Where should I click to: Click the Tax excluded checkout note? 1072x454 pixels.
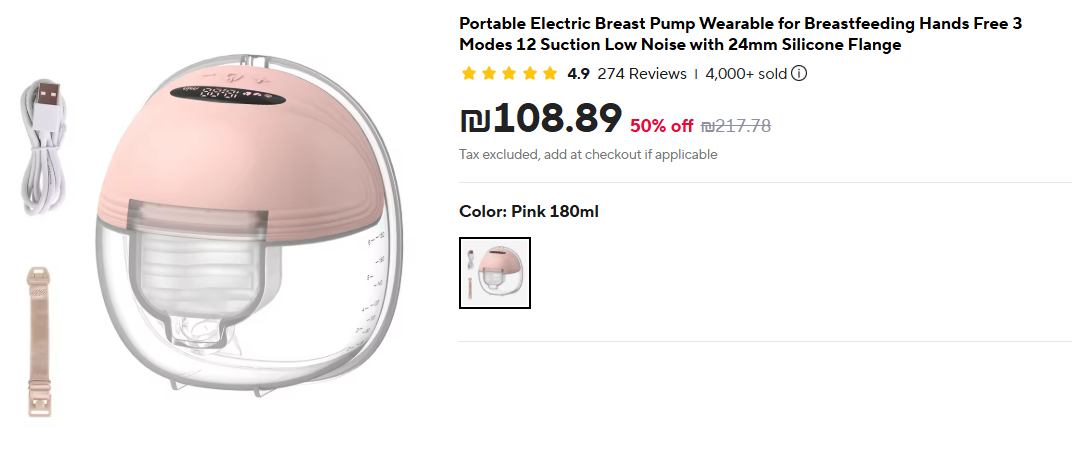[x=588, y=155]
